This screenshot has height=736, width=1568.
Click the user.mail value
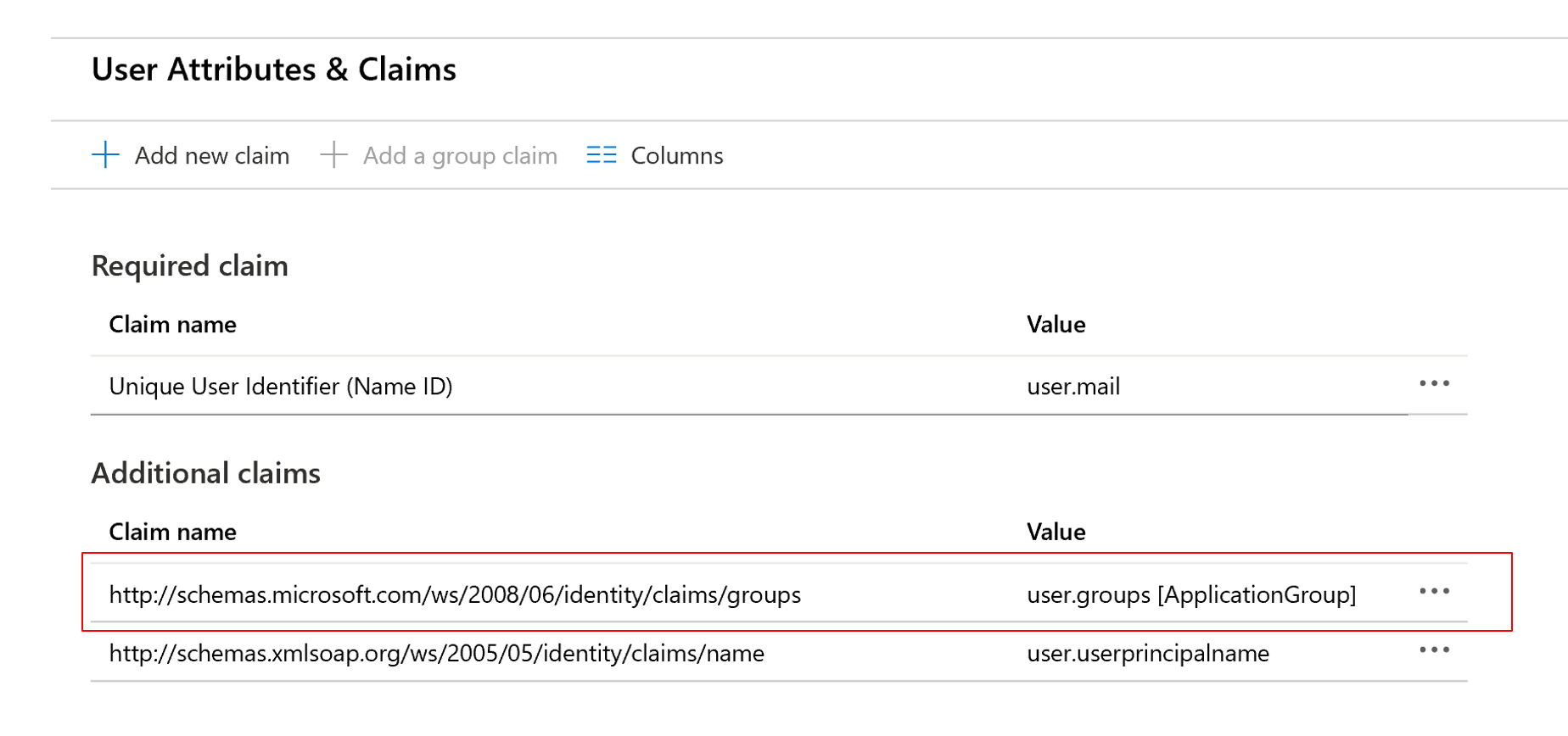(1073, 387)
